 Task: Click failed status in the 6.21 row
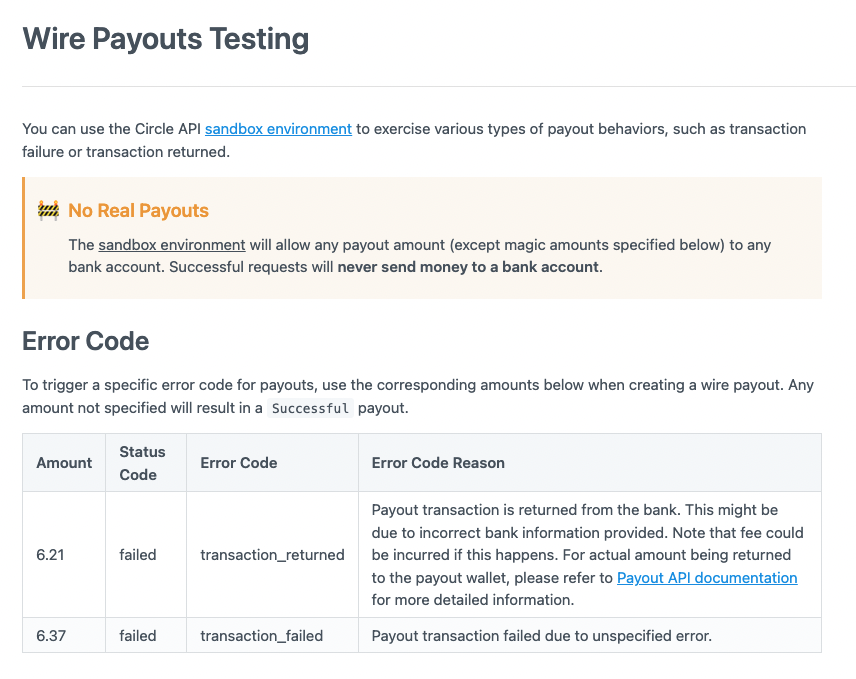pos(138,555)
